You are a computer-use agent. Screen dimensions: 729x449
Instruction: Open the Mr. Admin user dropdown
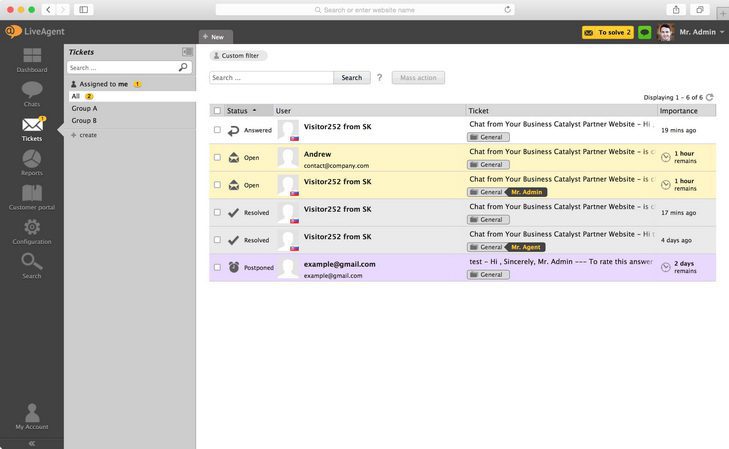pyautogui.click(x=700, y=32)
